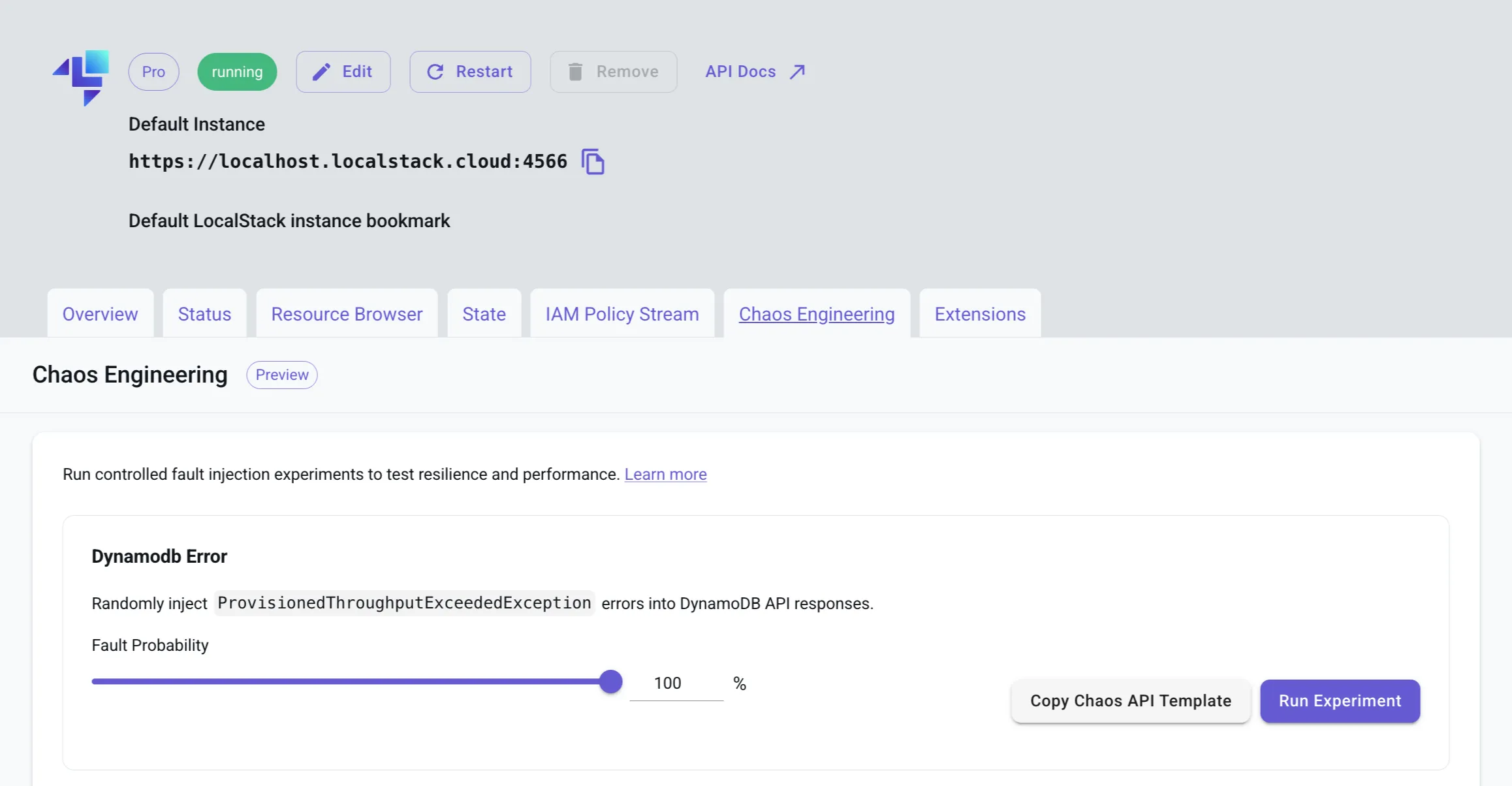The image size is (1512, 786).
Task: Click the Pro badge
Action: (153, 72)
